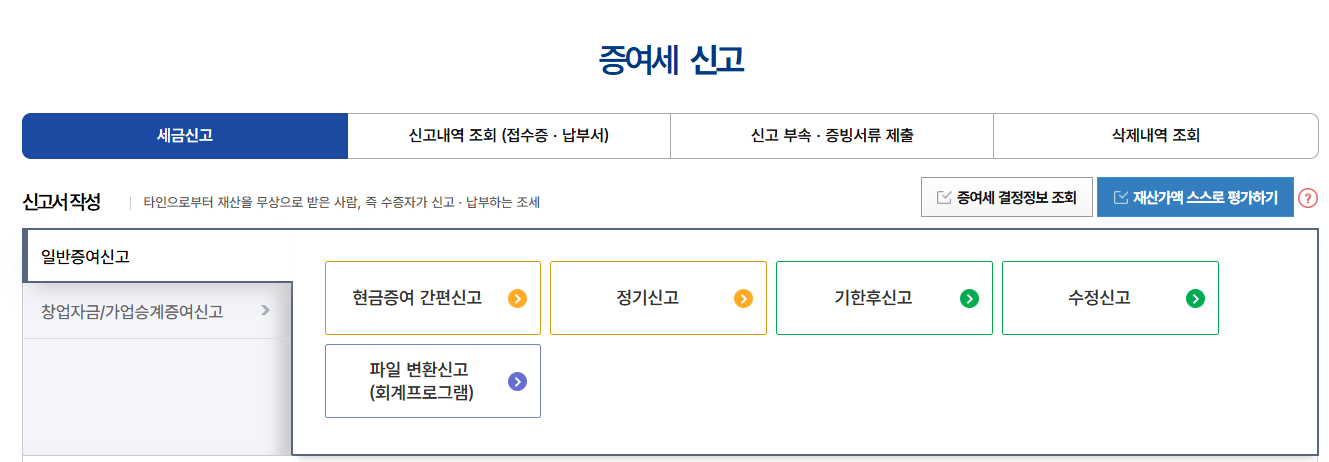Open the 신고 부속 · 증빙서류 제출 tab

pyautogui.click(x=832, y=136)
